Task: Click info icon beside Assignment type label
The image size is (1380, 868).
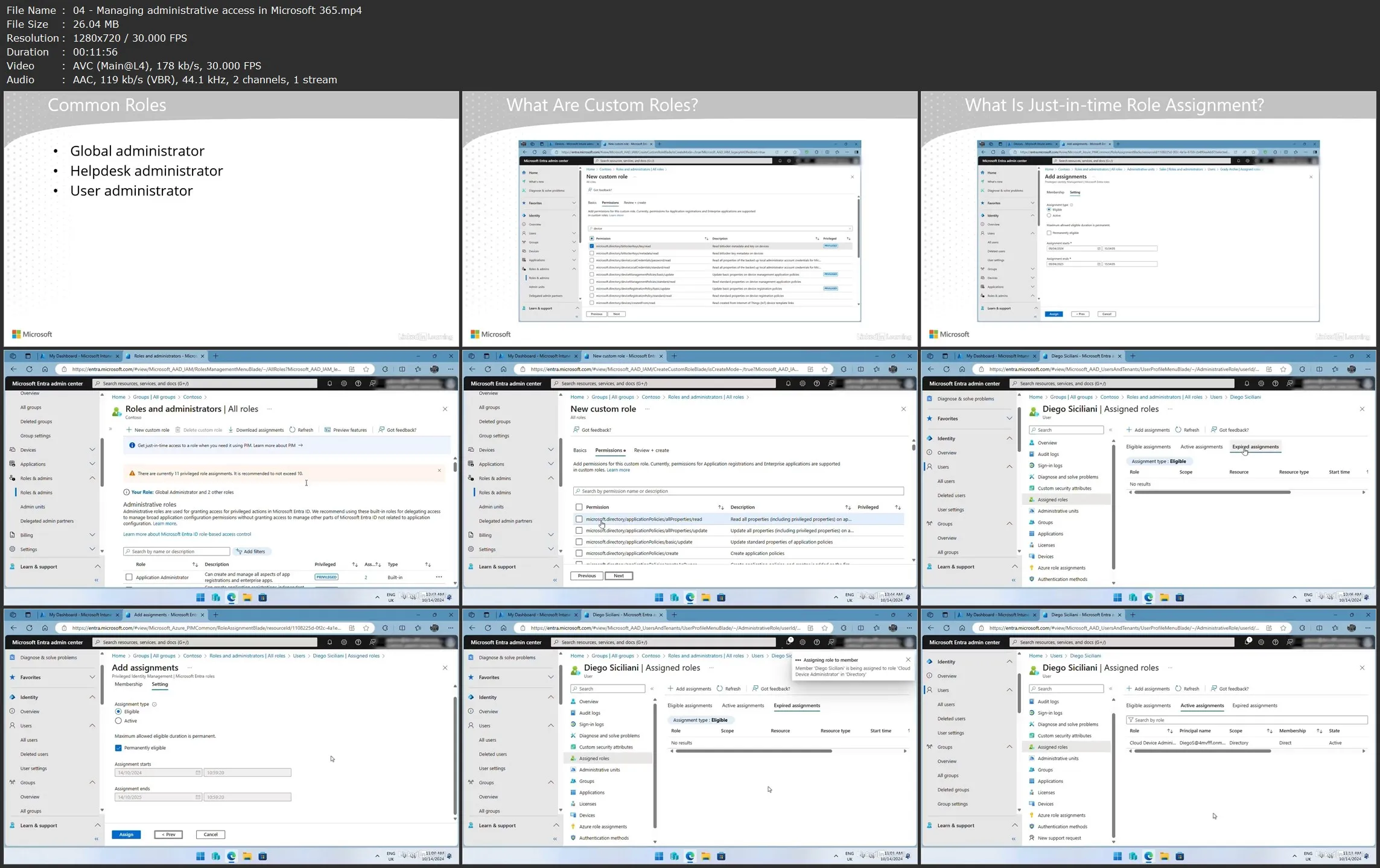Action: click(x=154, y=704)
